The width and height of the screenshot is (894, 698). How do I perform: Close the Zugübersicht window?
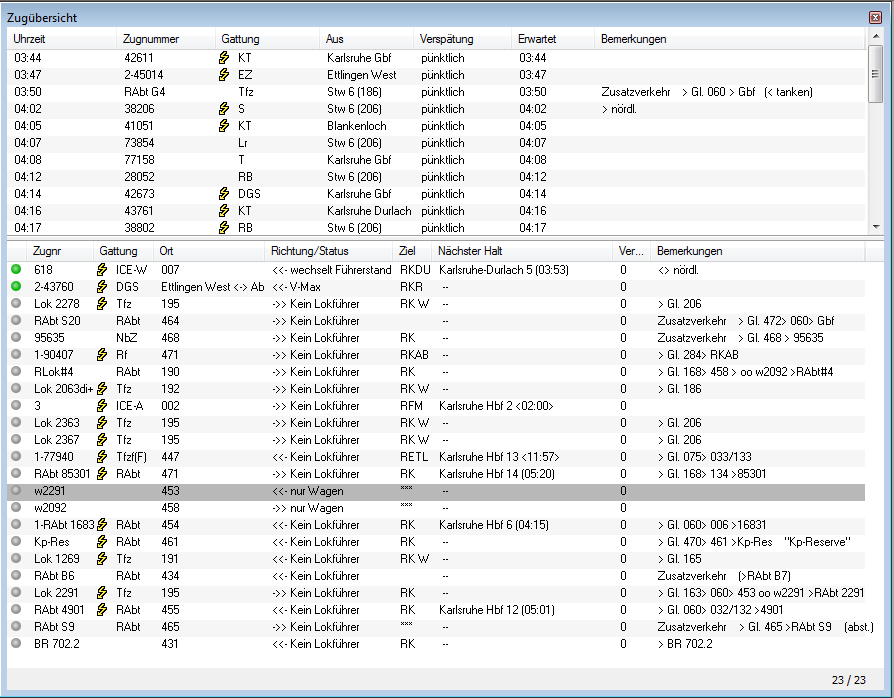(875, 17)
